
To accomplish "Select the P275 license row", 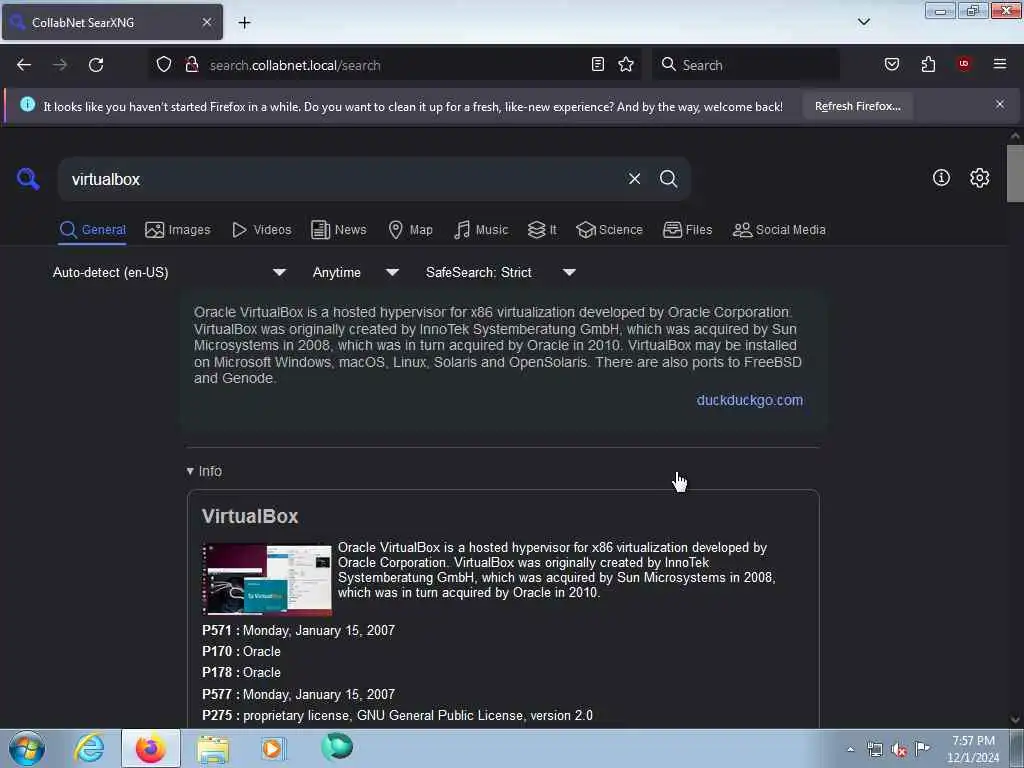I will pyautogui.click(x=398, y=716).
